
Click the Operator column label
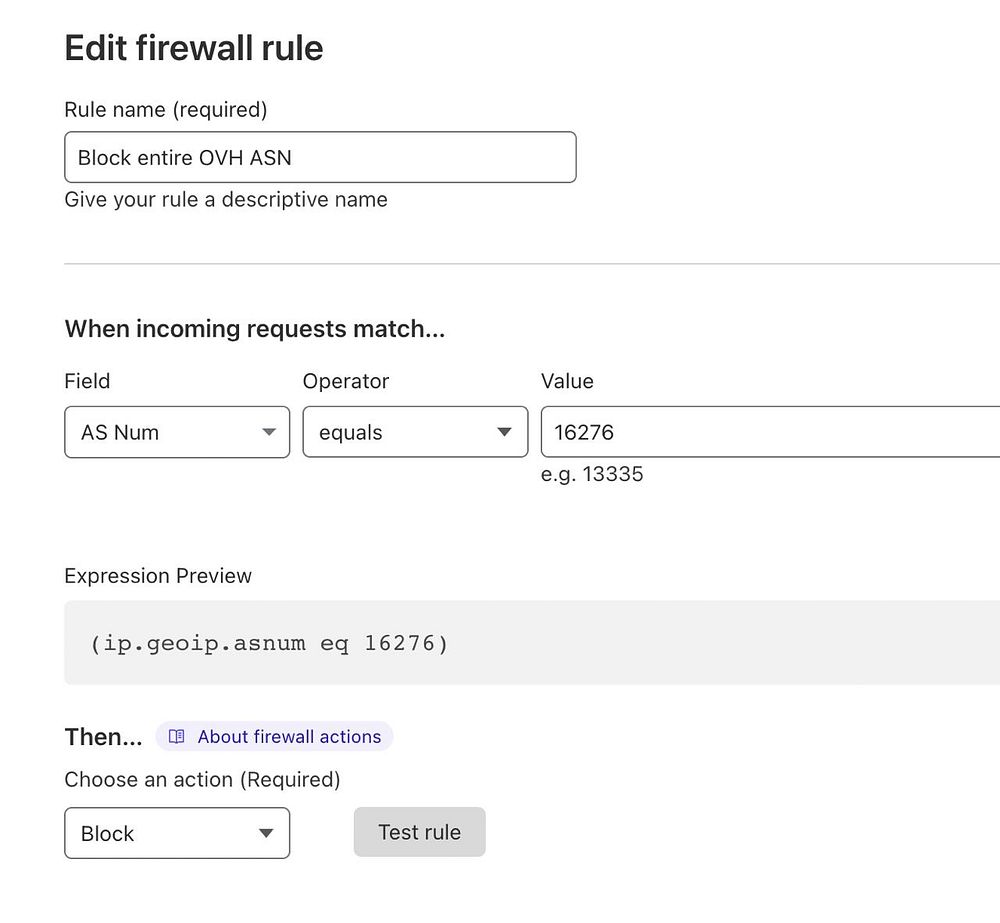[346, 381]
